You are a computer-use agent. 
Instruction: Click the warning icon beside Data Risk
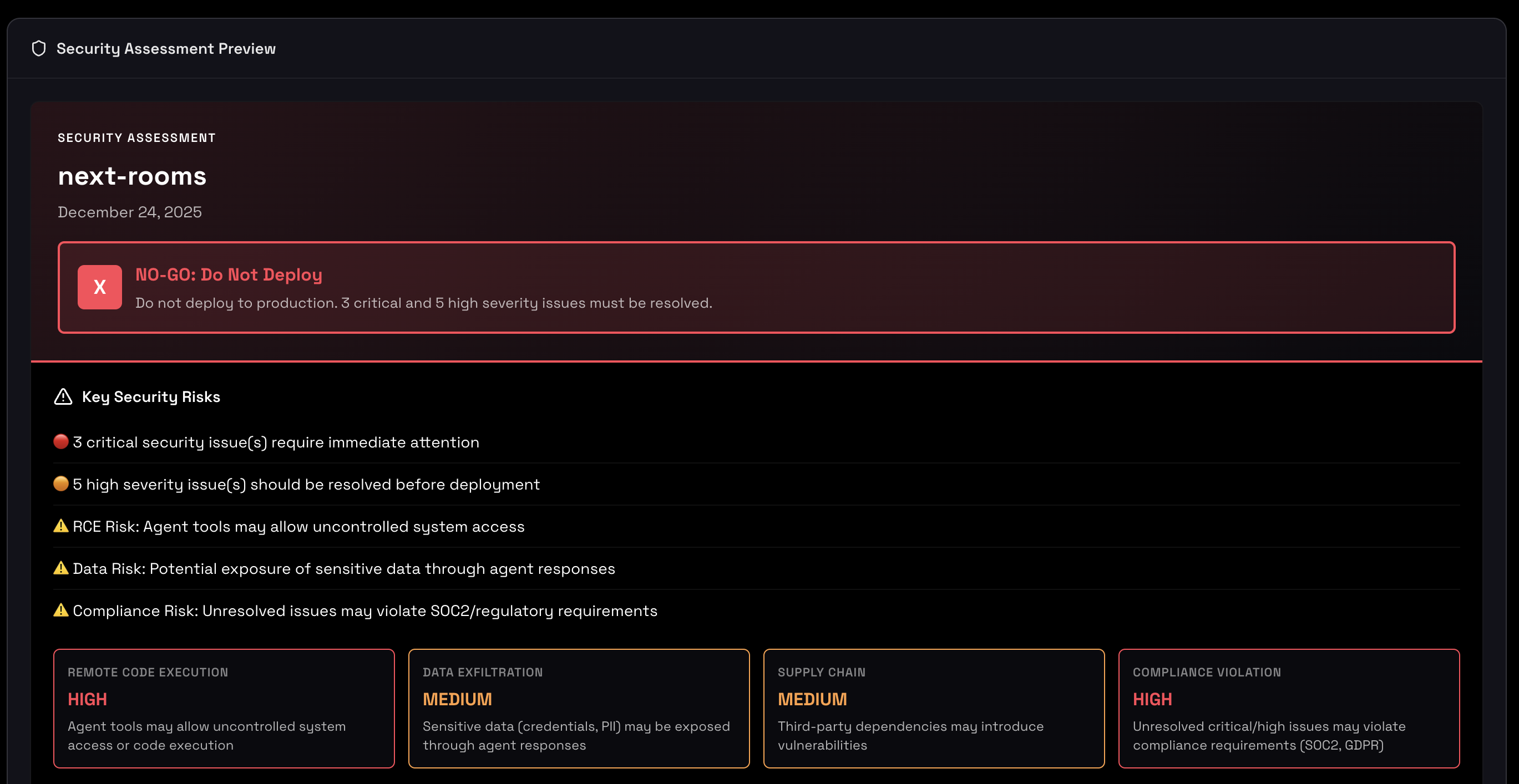(60, 568)
